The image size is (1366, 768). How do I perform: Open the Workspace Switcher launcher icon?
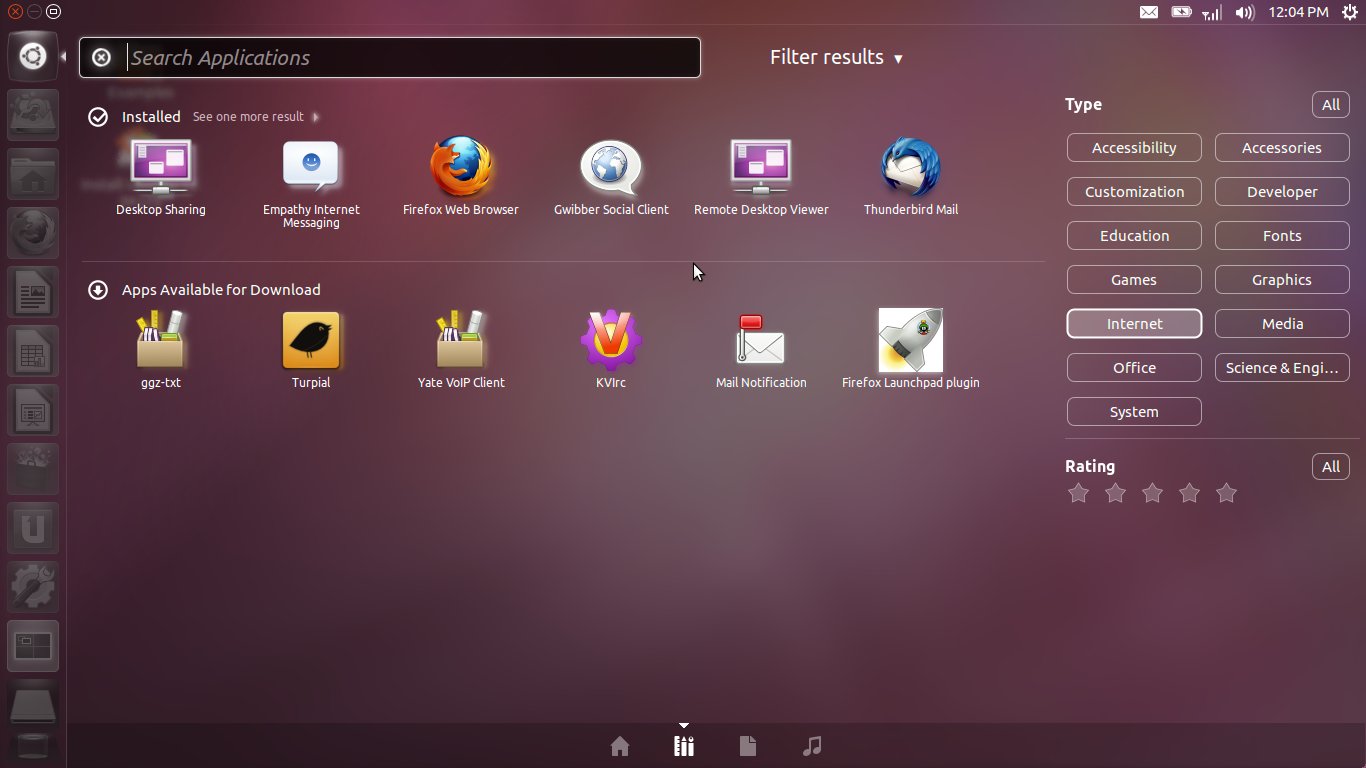tap(33, 646)
